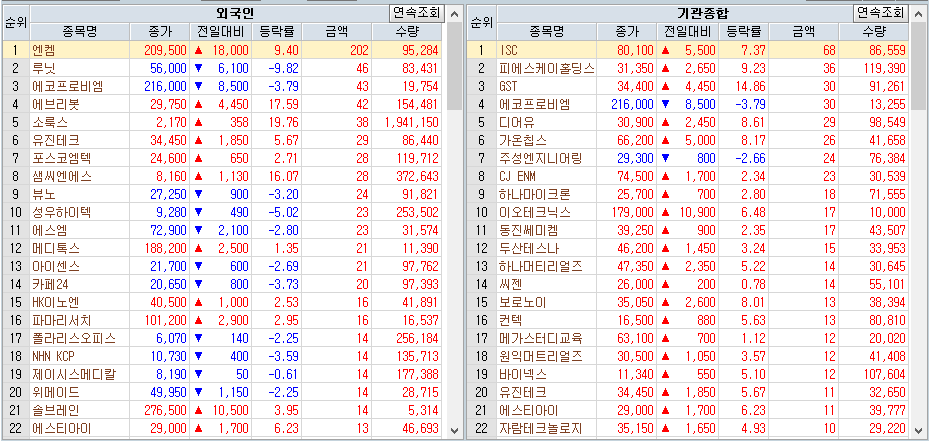Image resolution: width=930 pixels, height=441 pixels.
Task: Select 루닛 stock name
Action: (x=44, y=68)
